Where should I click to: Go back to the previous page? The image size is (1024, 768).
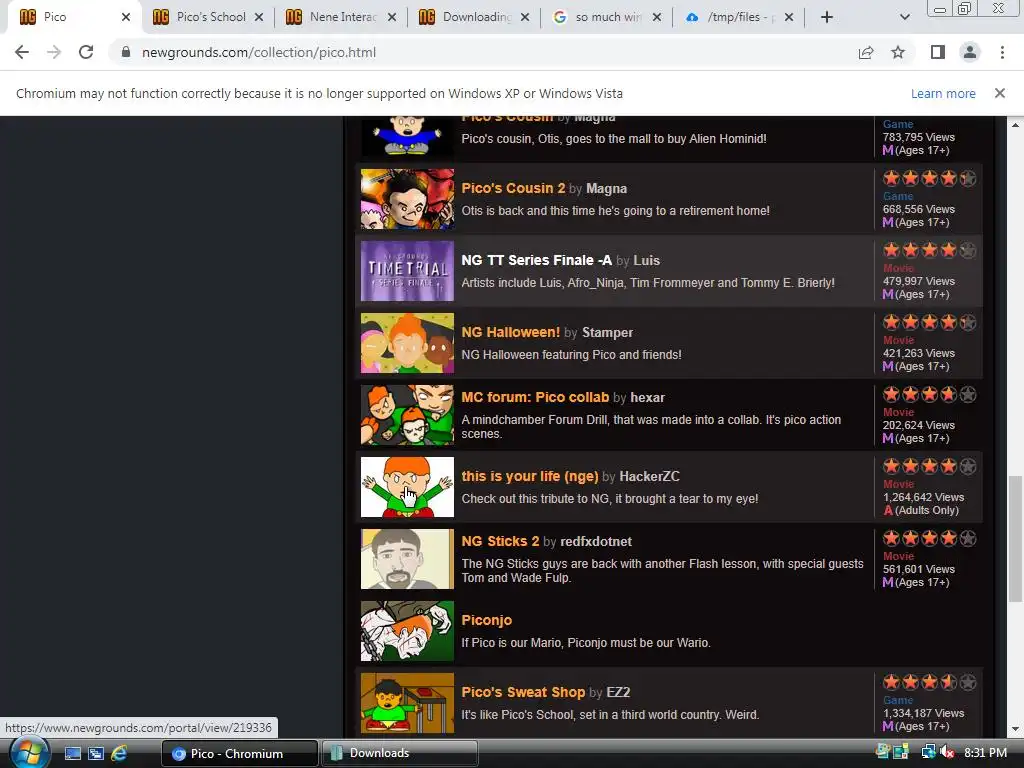pyautogui.click(x=22, y=52)
